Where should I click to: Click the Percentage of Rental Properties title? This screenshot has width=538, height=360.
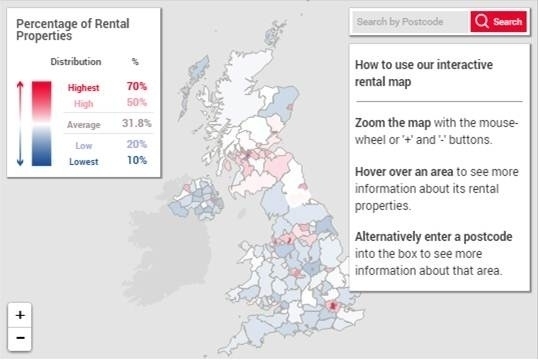pyautogui.click(x=73, y=30)
